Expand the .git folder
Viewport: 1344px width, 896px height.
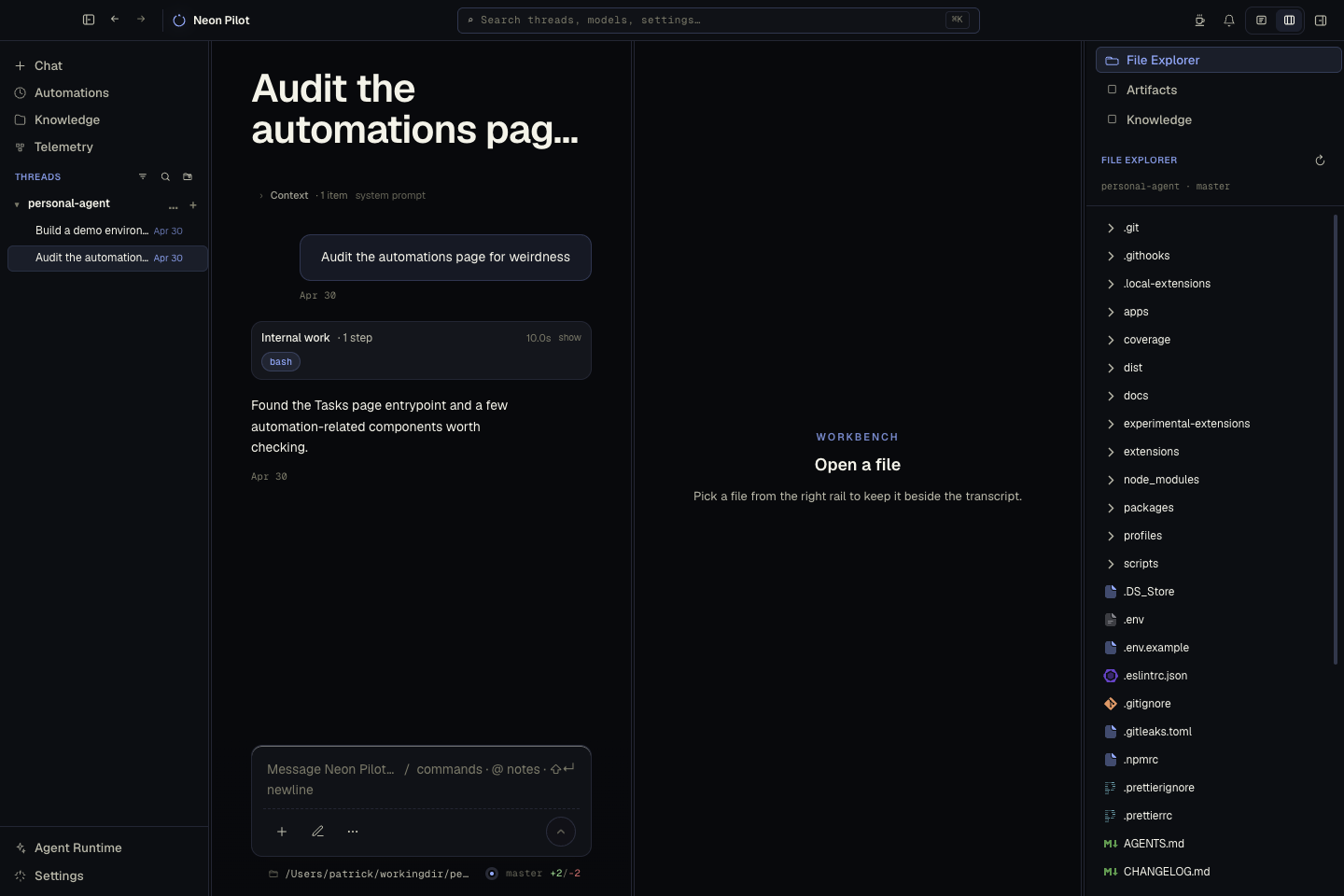tap(1213, 228)
